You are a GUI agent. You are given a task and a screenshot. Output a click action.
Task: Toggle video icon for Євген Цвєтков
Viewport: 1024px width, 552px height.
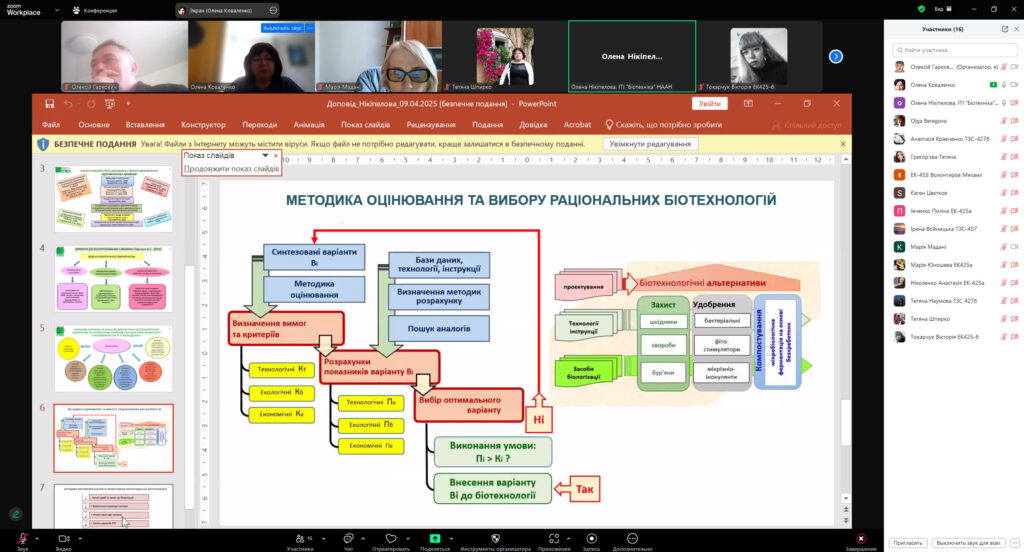1014,193
